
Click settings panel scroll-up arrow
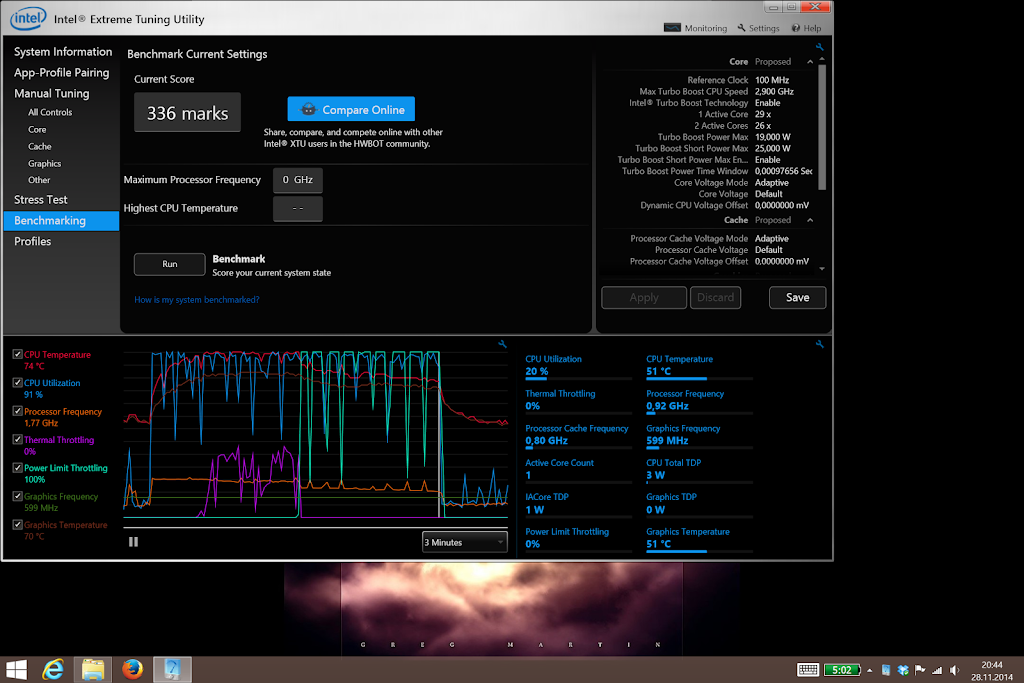pos(822,59)
